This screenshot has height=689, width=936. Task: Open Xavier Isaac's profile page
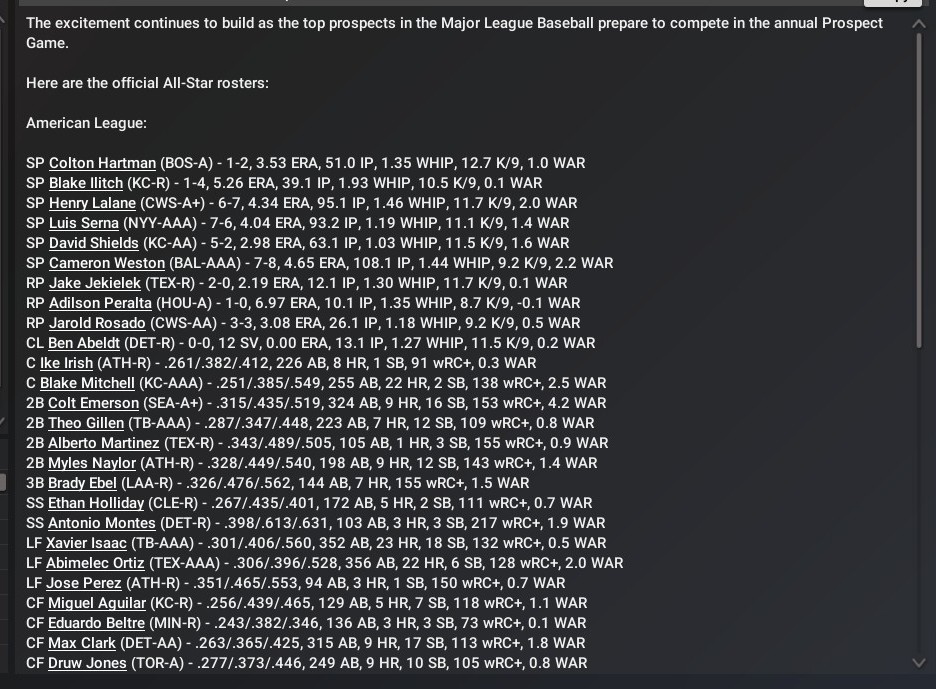87,543
